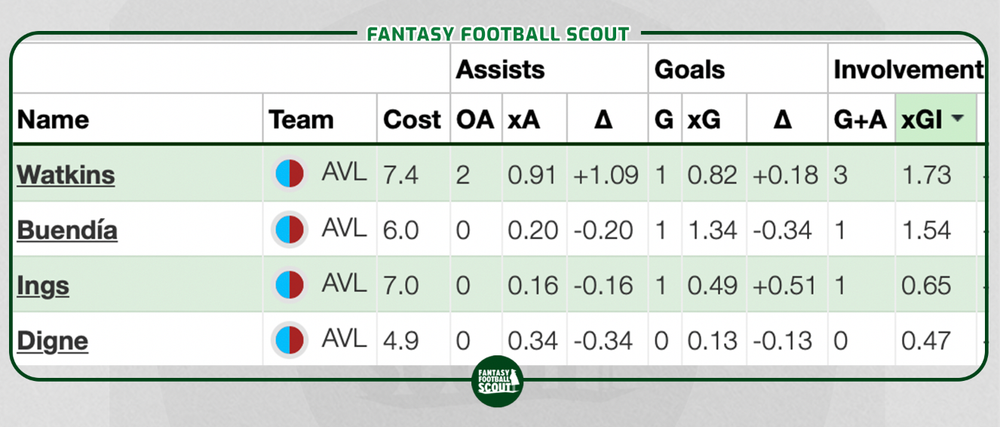Sort by xA column header
Viewport: 1000px width, 427px height.
pyautogui.click(x=522, y=120)
